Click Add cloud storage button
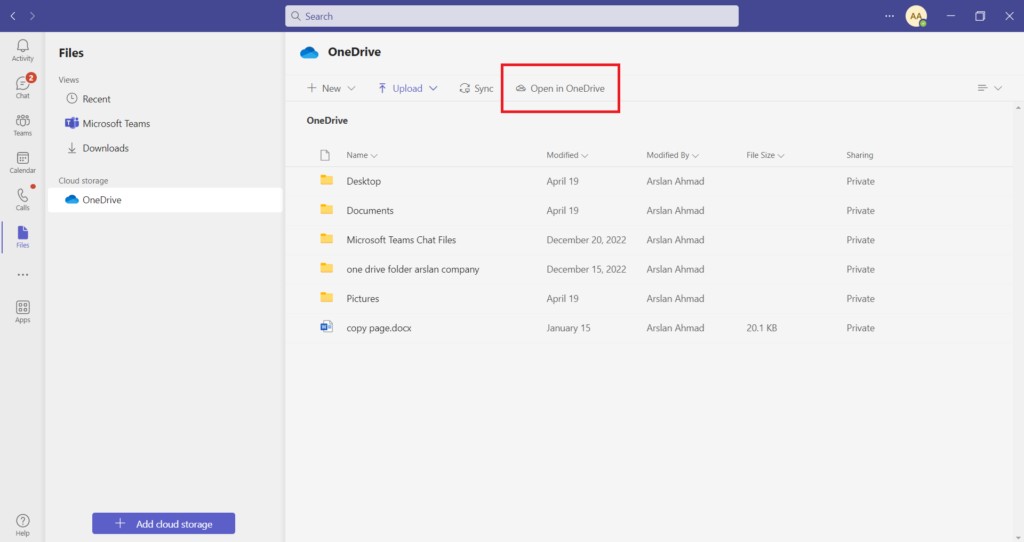This screenshot has width=1024, height=542. [163, 523]
